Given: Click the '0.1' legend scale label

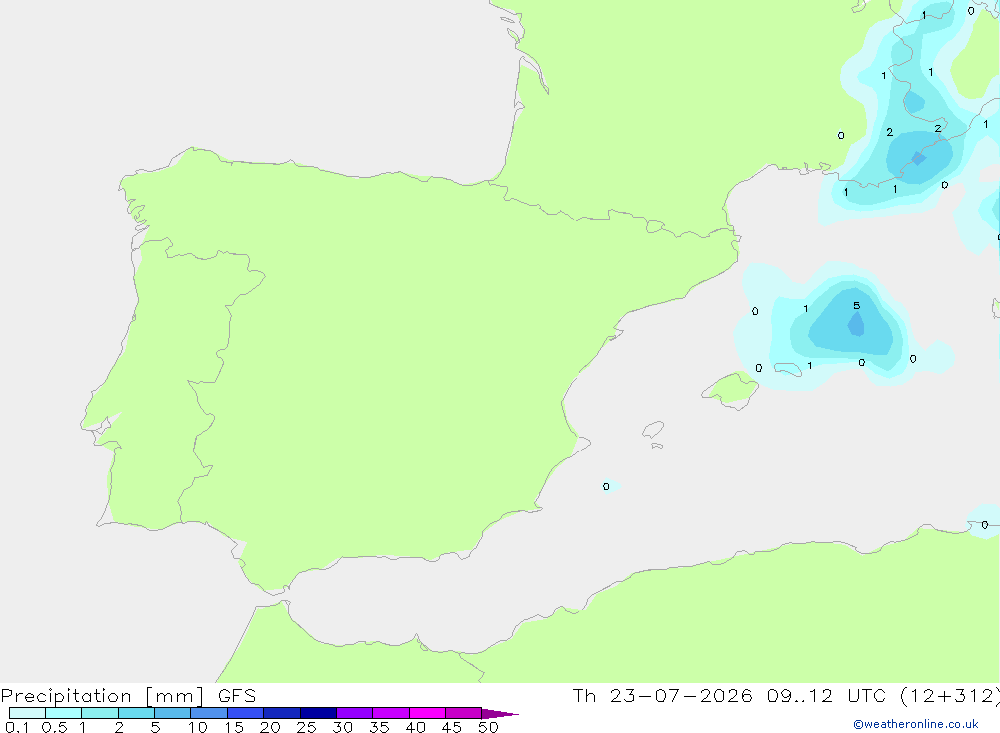Looking at the screenshot, I should [x=17, y=727].
